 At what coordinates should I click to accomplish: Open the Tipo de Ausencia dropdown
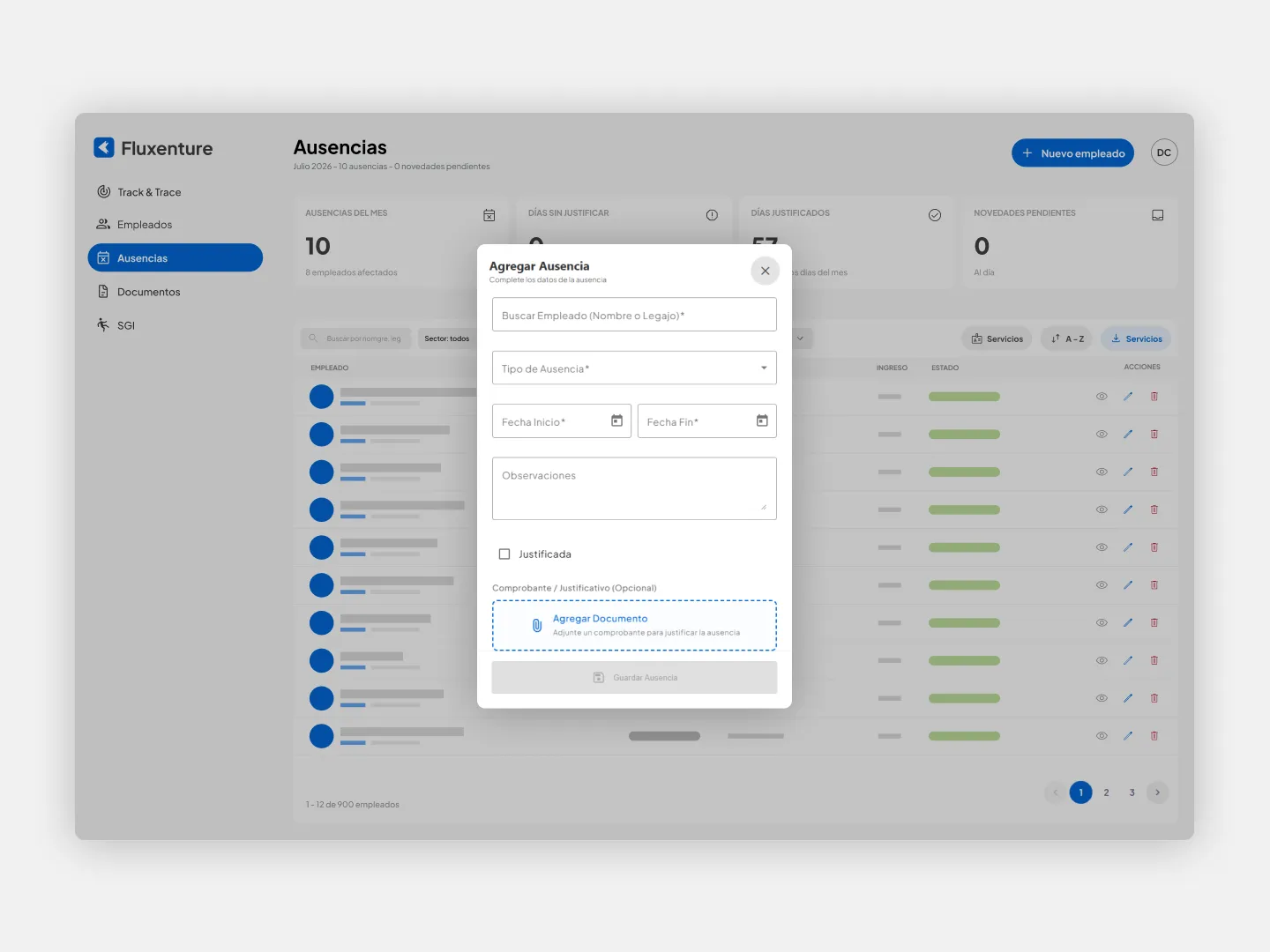[634, 368]
